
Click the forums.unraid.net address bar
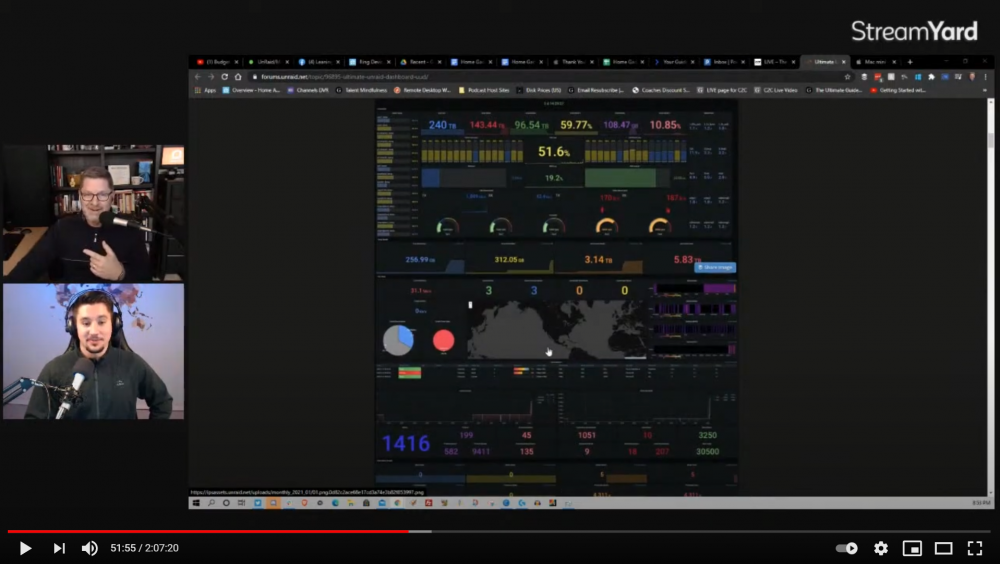click(548, 77)
